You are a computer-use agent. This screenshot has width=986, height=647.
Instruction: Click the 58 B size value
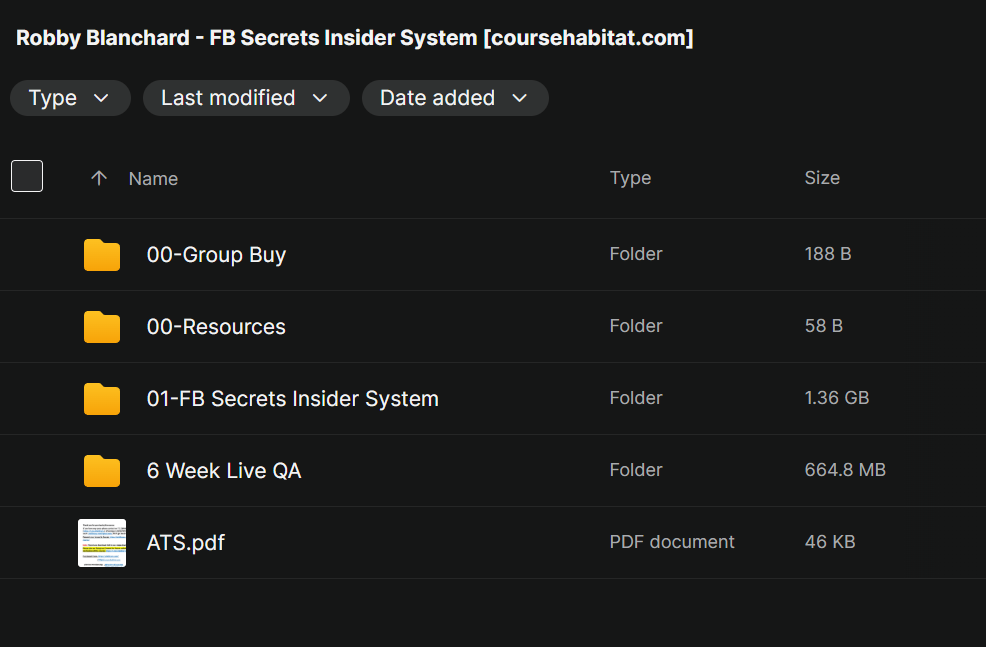[x=824, y=326]
